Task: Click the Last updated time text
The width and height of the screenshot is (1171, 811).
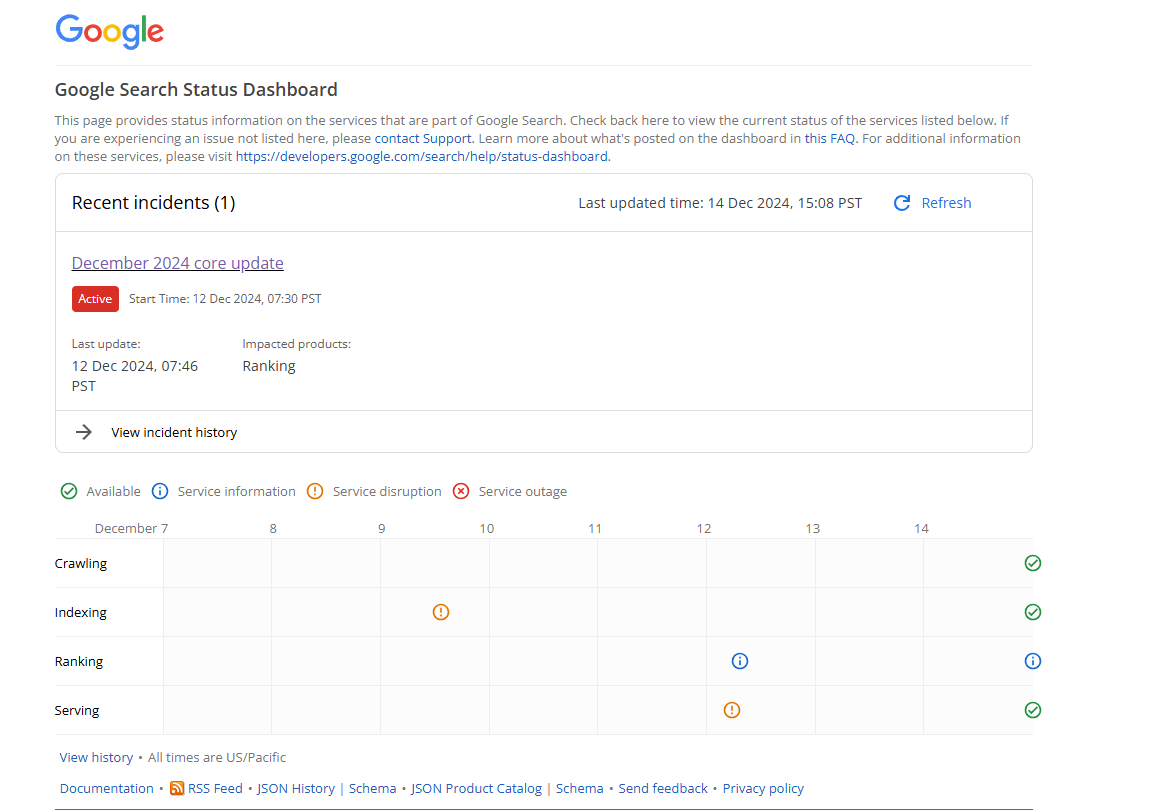Action: tap(720, 203)
